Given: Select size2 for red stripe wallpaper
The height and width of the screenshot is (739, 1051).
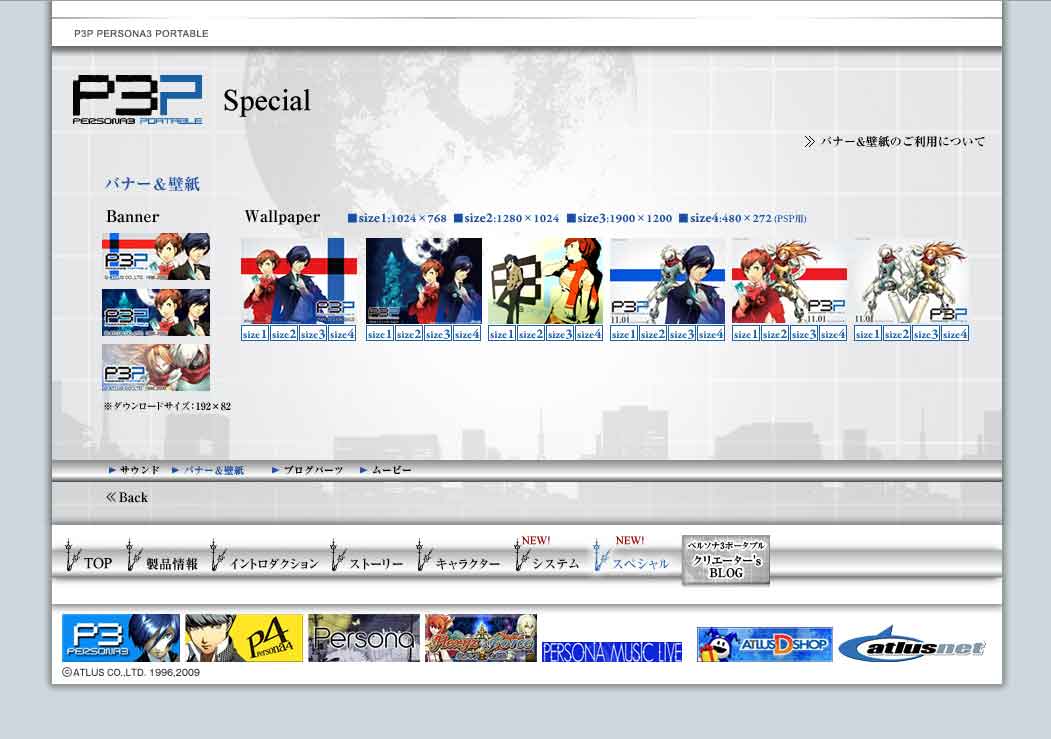Looking at the screenshot, I should [x=774, y=334].
